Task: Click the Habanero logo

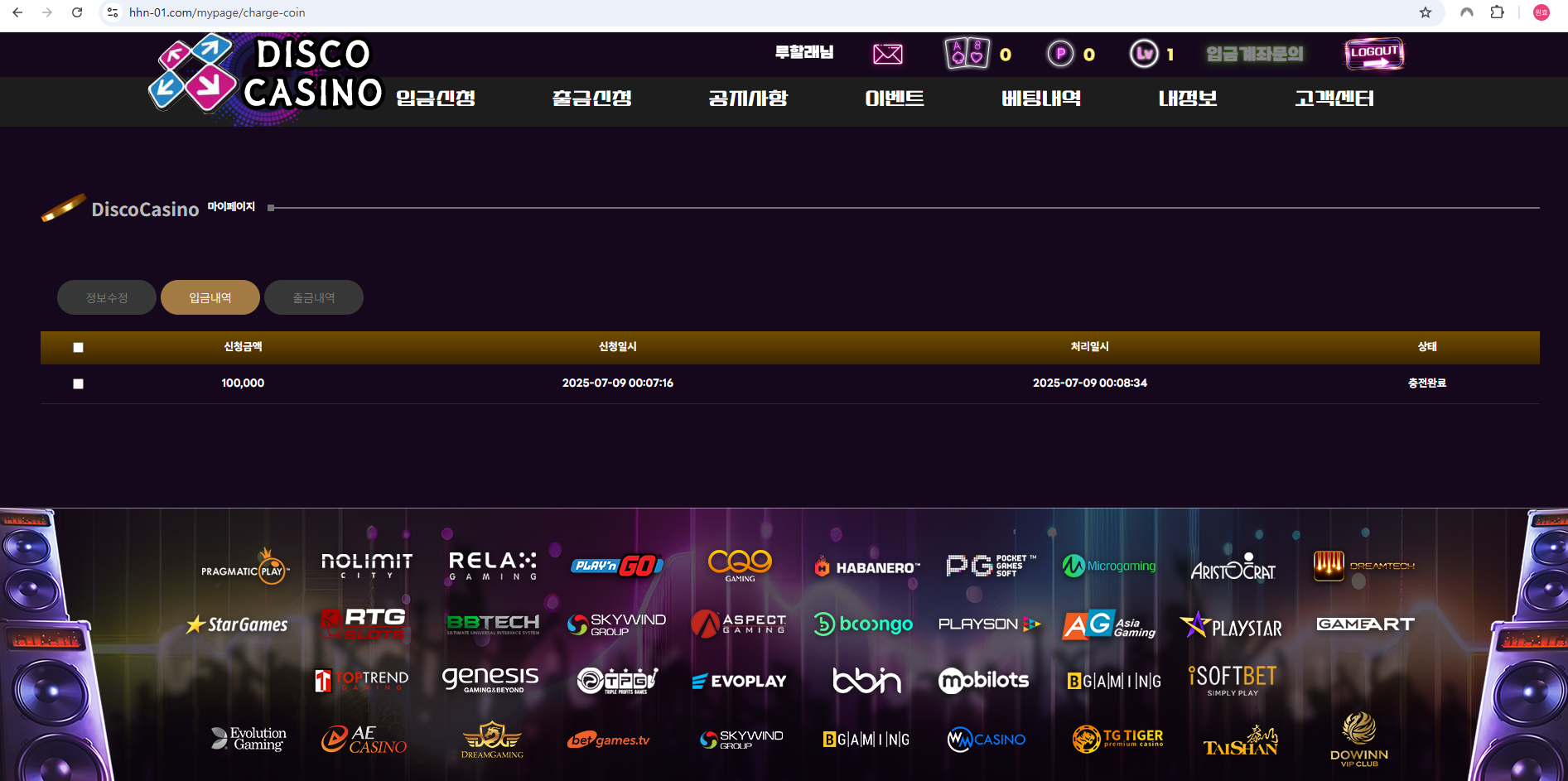Action: [866, 567]
